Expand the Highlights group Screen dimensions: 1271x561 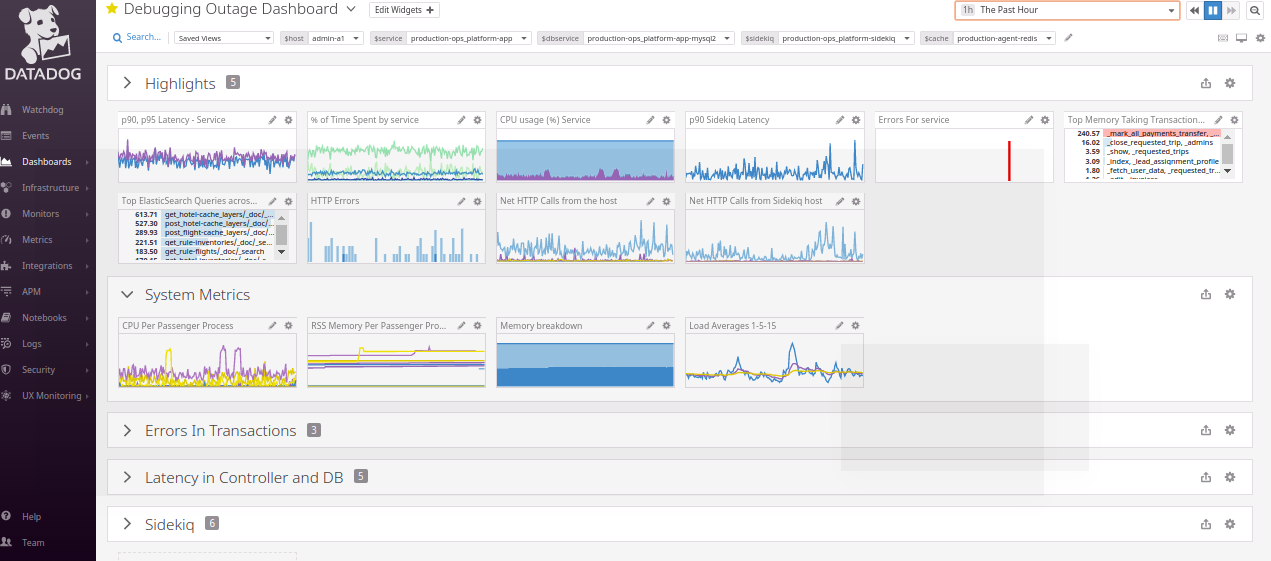[x=127, y=83]
